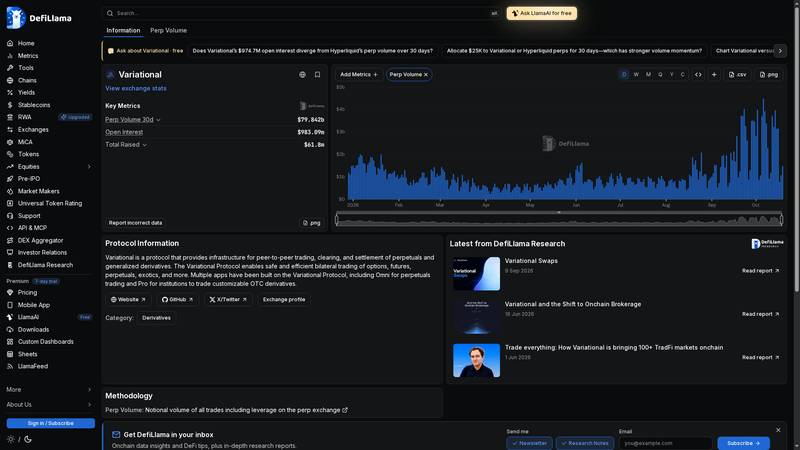Switch to the Perp Volume tab
Image resolution: width=800 pixels, height=450 pixels.
pyautogui.click(x=168, y=31)
